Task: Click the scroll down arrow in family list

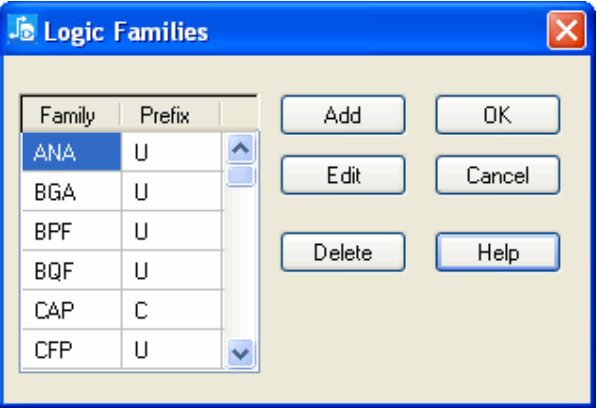Action: 240,354
